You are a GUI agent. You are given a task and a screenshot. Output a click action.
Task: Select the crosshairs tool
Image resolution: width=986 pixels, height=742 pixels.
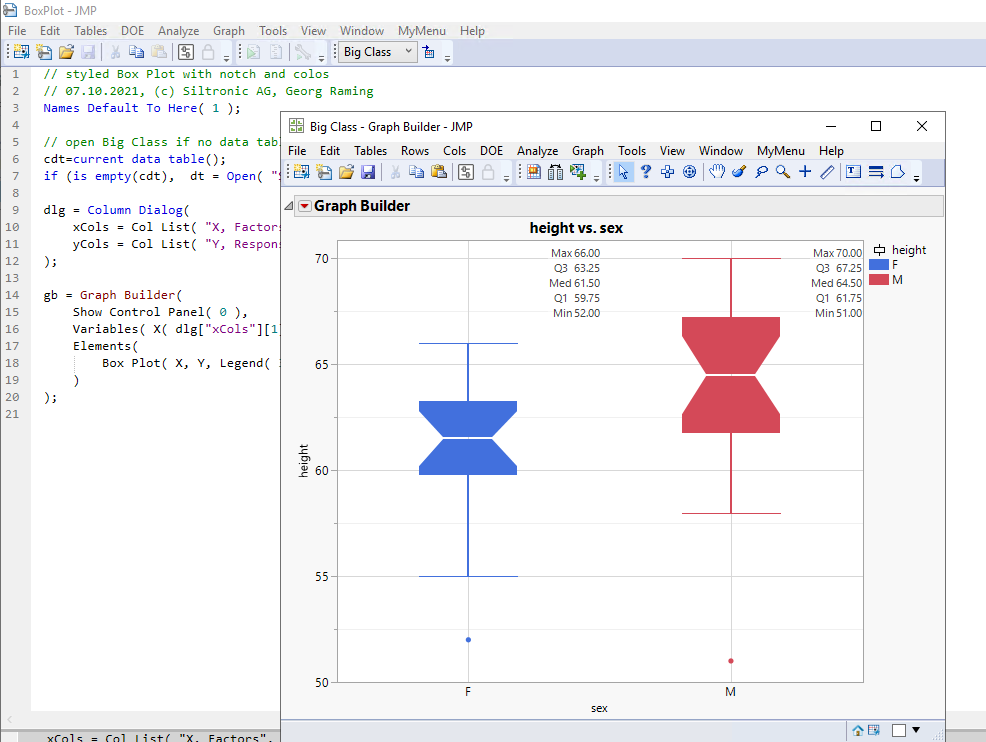(804, 171)
